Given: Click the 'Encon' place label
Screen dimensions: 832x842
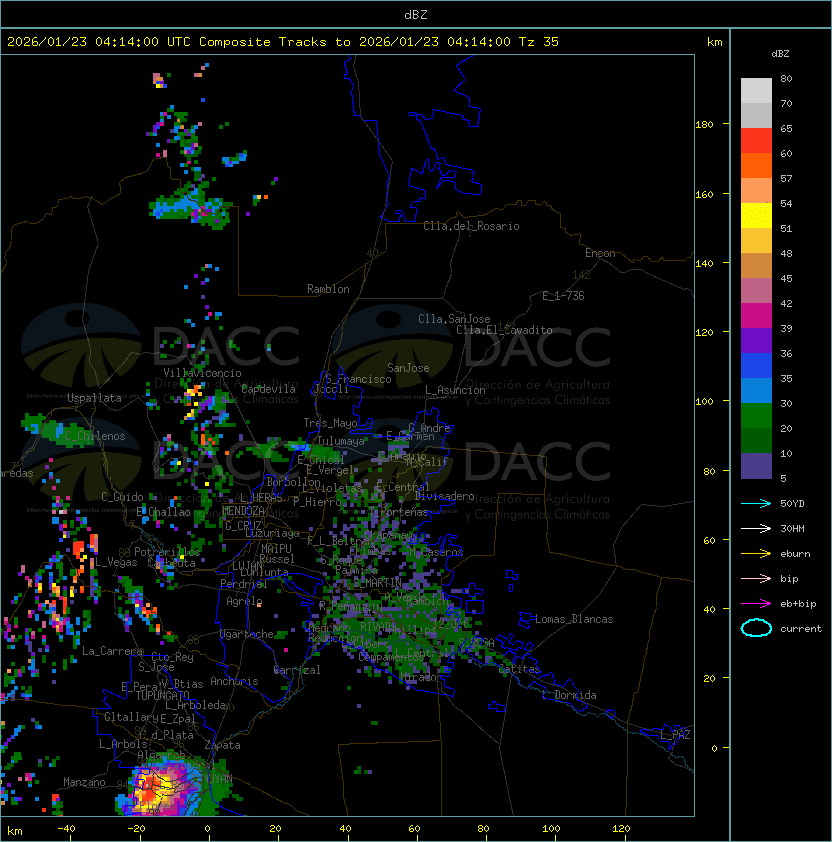Looking at the screenshot, I should pos(600,253).
